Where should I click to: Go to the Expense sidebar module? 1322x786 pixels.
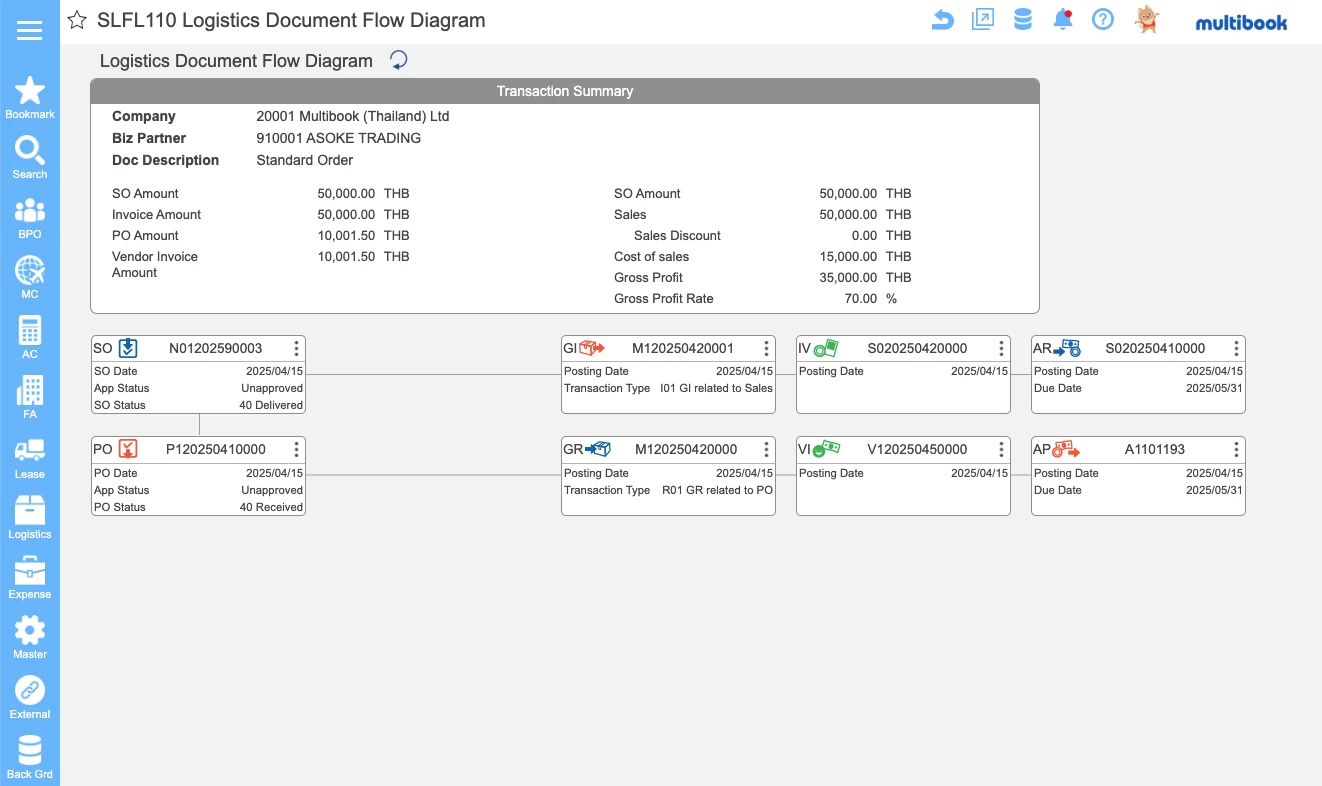tap(30, 576)
